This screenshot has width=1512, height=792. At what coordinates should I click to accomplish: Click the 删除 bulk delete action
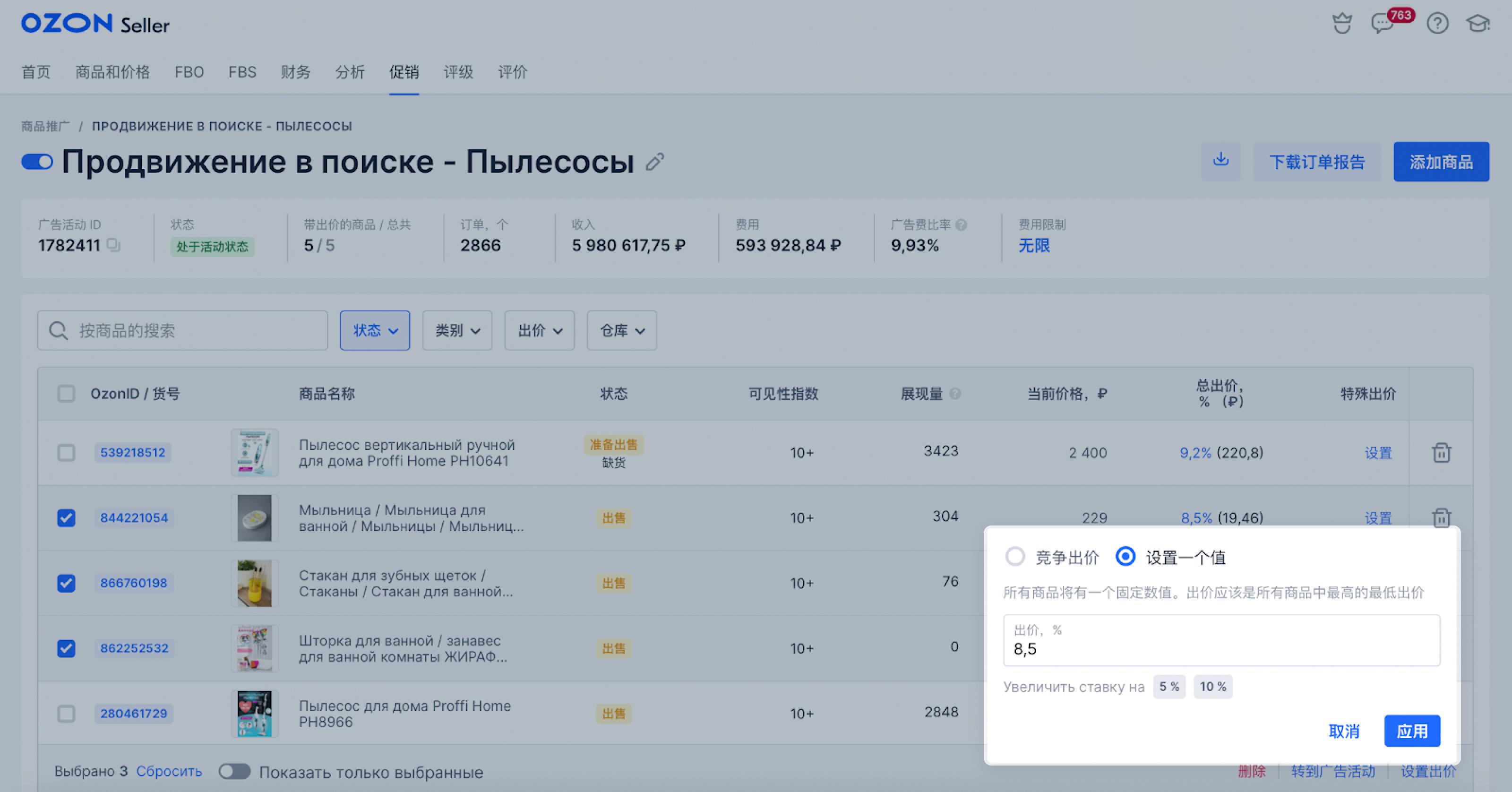point(1251,771)
